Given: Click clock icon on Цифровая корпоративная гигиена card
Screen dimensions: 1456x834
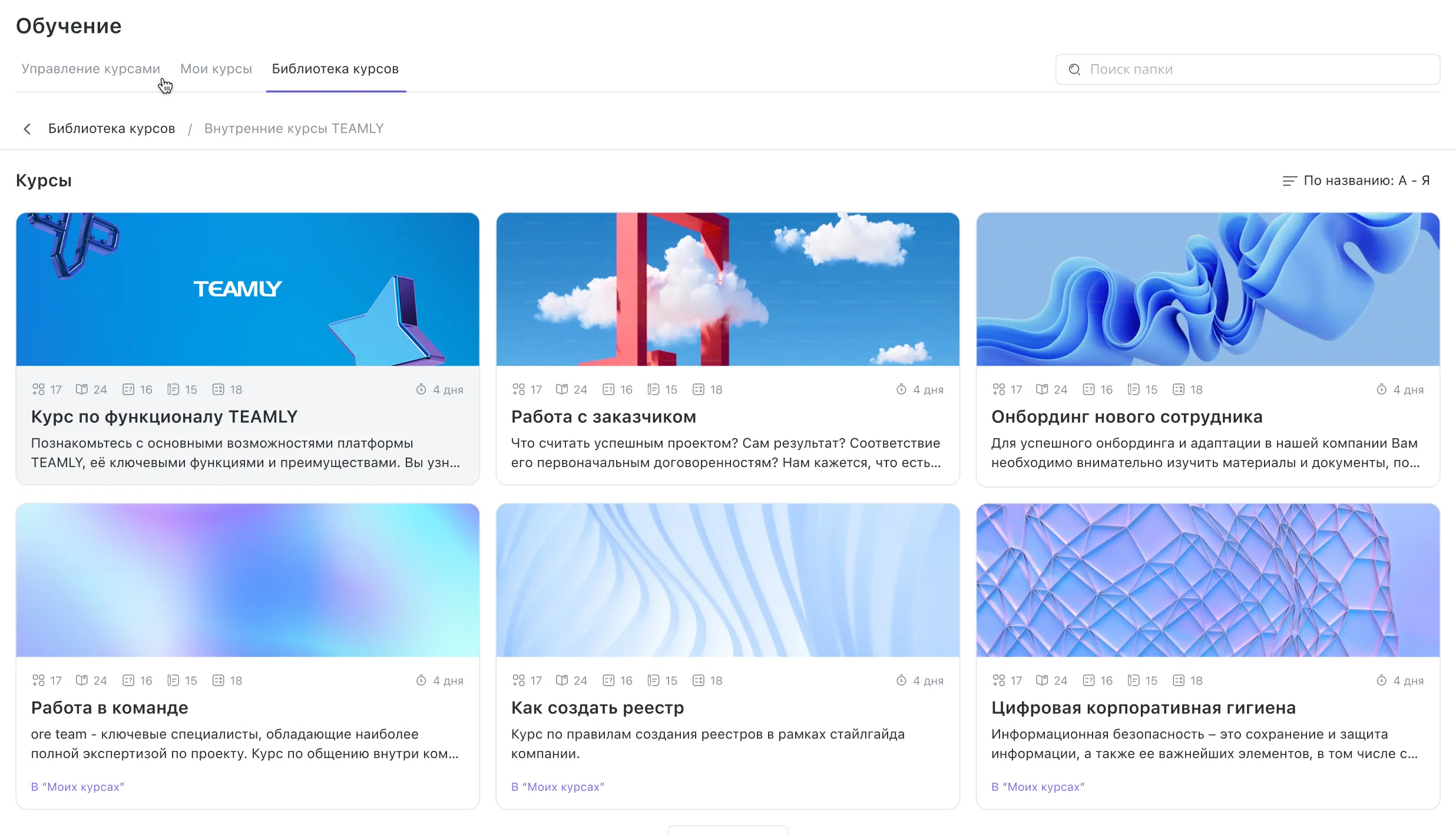Looking at the screenshot, I should [1381, 680].
